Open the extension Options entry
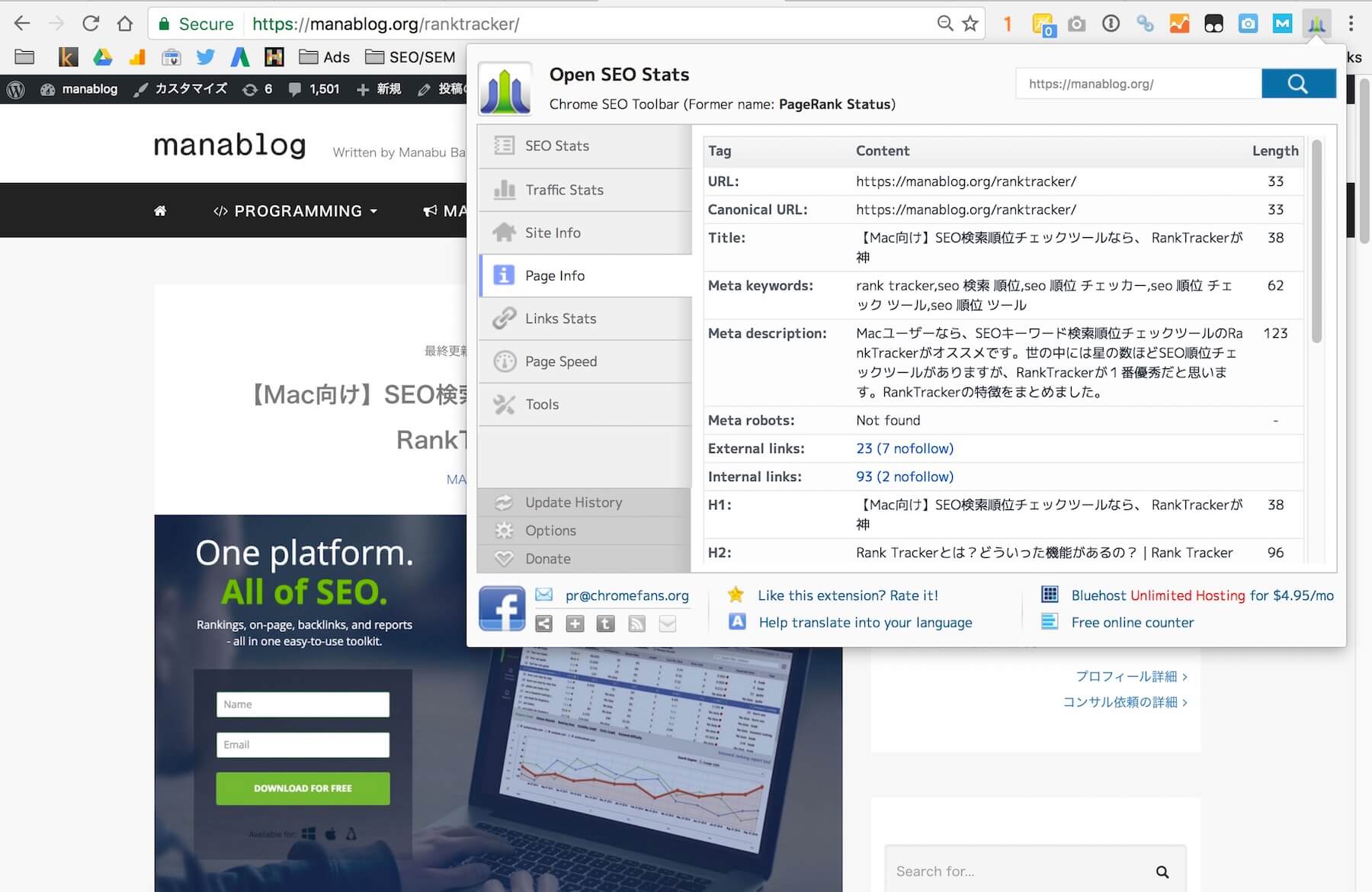This screenshot has width=1372, height=892. 584,531
